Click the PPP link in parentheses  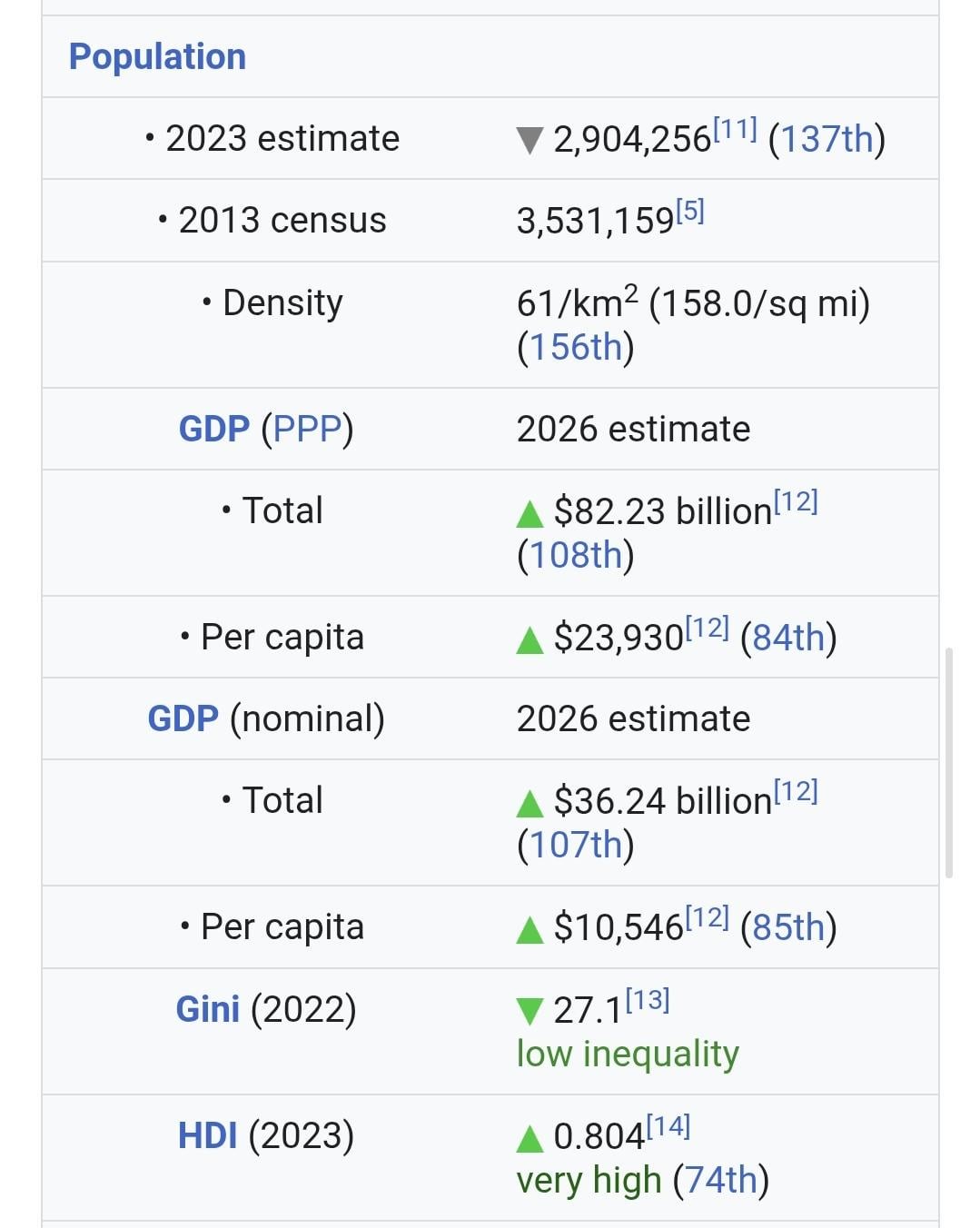click(307, 429)
